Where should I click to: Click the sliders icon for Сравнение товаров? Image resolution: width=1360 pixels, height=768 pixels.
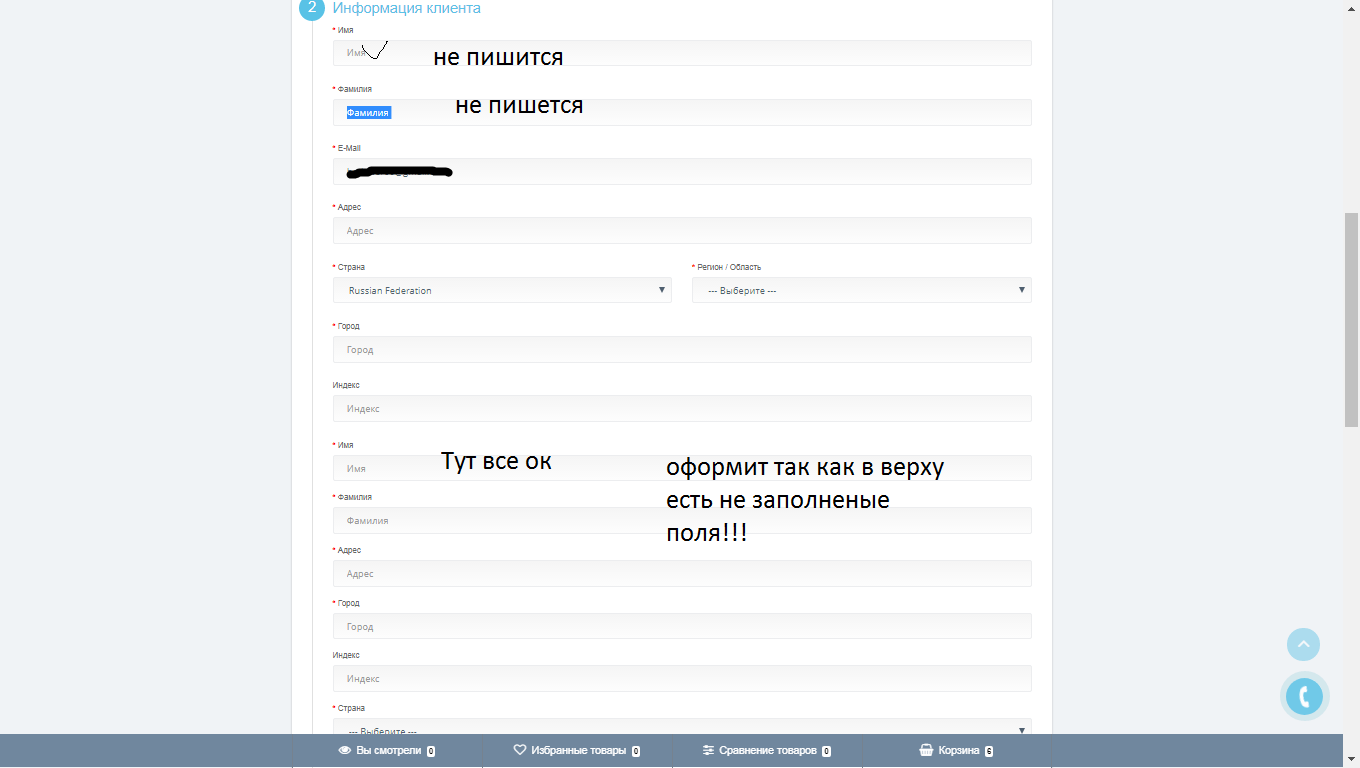click(708, 750)
